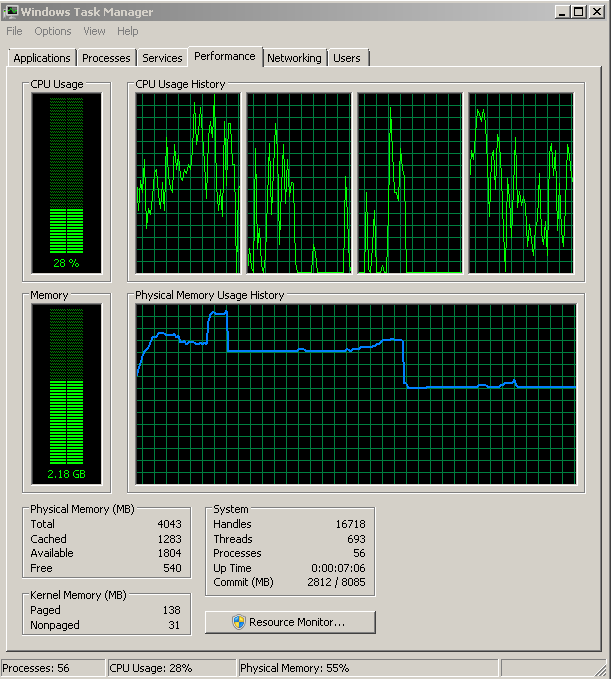Click the Physical Memory Usage History graph
Viewport: 611px width, 679px height.
[x=356, y=394]
